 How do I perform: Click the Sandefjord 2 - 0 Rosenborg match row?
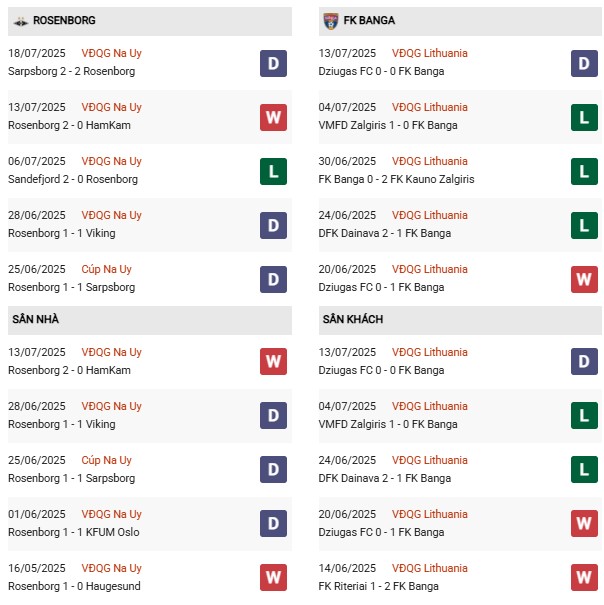pos(73,179)
